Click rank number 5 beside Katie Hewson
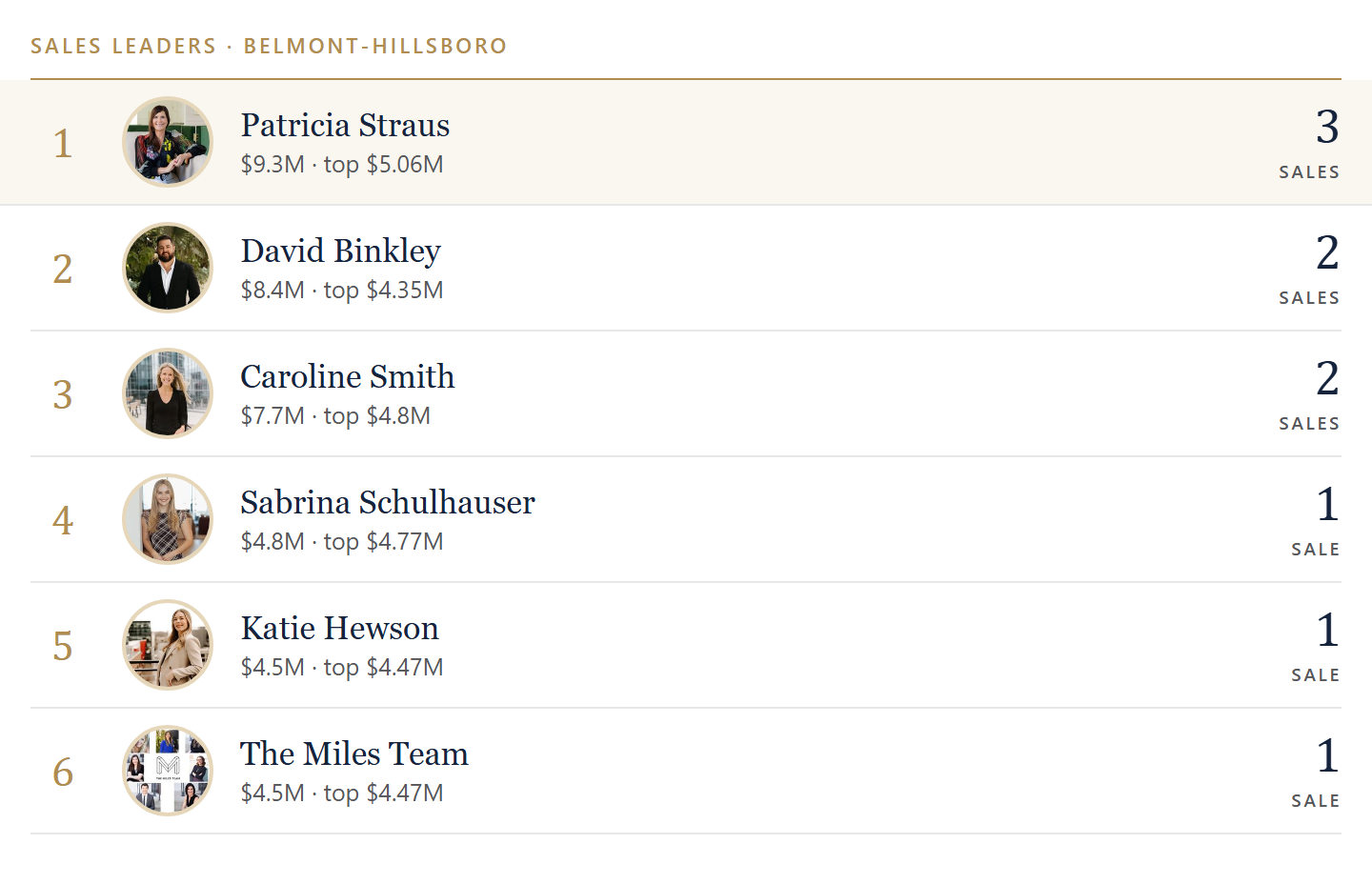Screen dimensions: 1372x884 [x=63, y=646]
